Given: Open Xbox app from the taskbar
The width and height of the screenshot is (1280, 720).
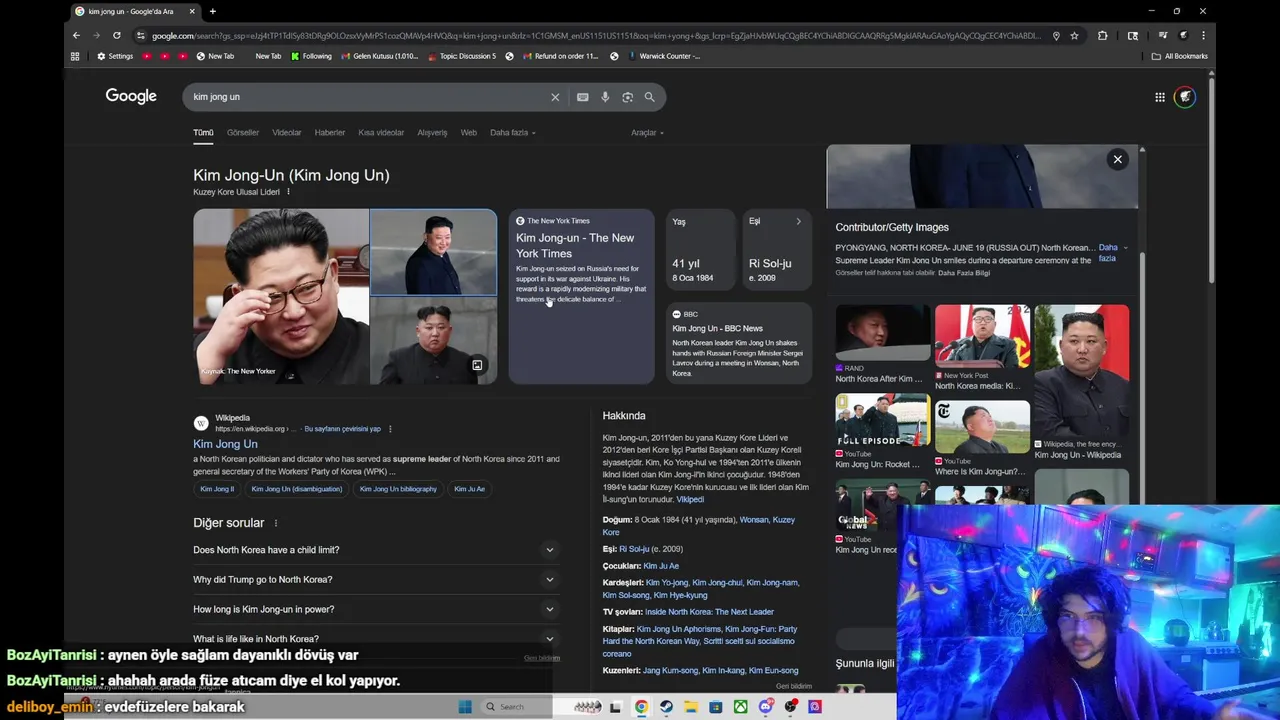Looking at the screenshot, I should [740, 707].
